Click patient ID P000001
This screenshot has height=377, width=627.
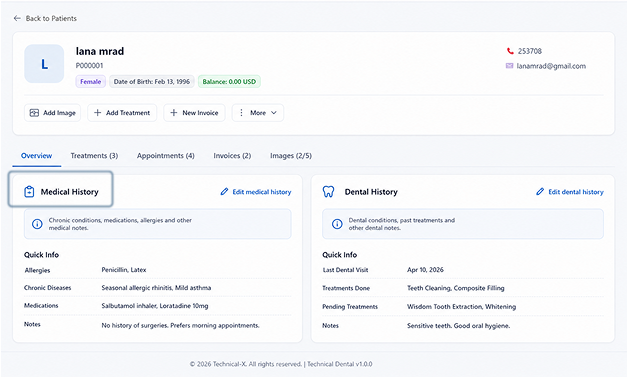(90, 66)
